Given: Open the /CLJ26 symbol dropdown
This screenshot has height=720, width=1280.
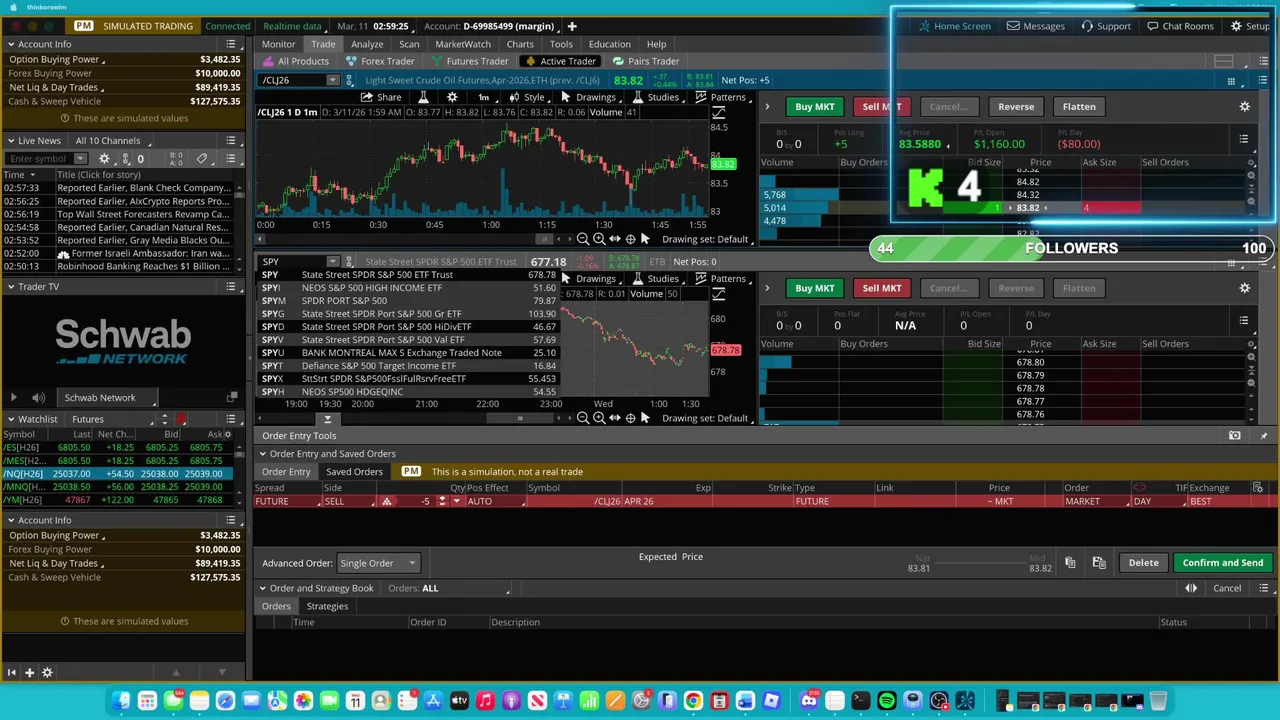Looking at the screenshot, I should tap(333, 80).
